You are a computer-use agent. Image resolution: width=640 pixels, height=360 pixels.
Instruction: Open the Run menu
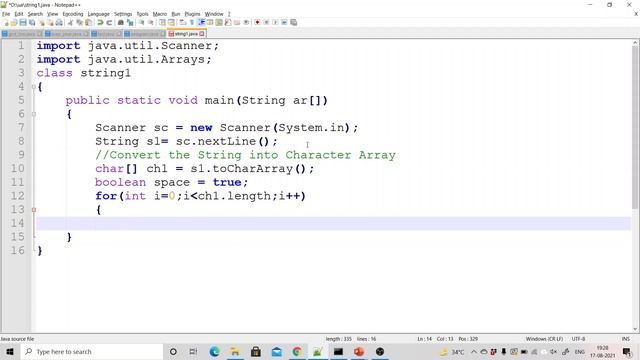pyautogui.click(x=176, y=14)
